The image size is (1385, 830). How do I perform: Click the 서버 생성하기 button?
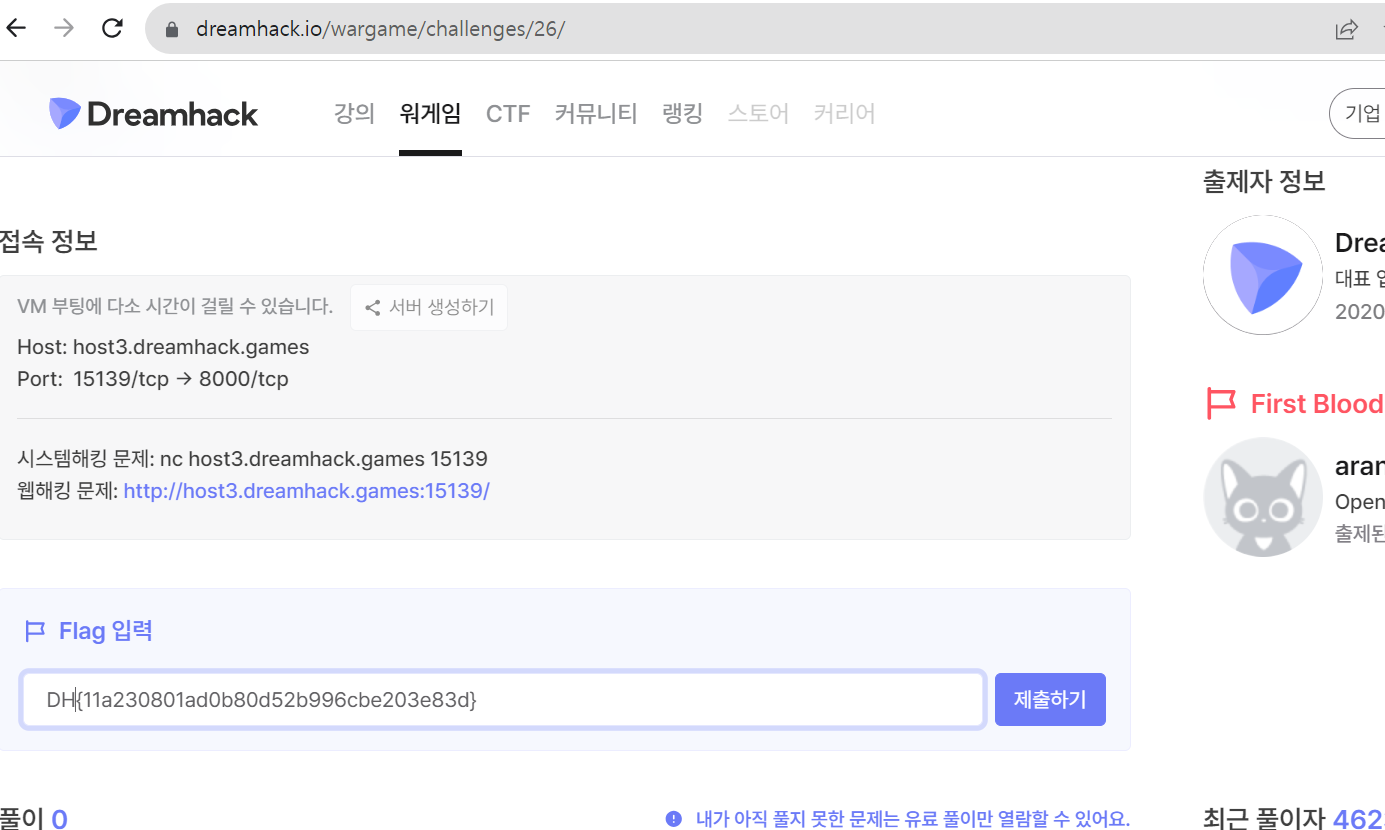pyautogui.click(x=429, y=307)
